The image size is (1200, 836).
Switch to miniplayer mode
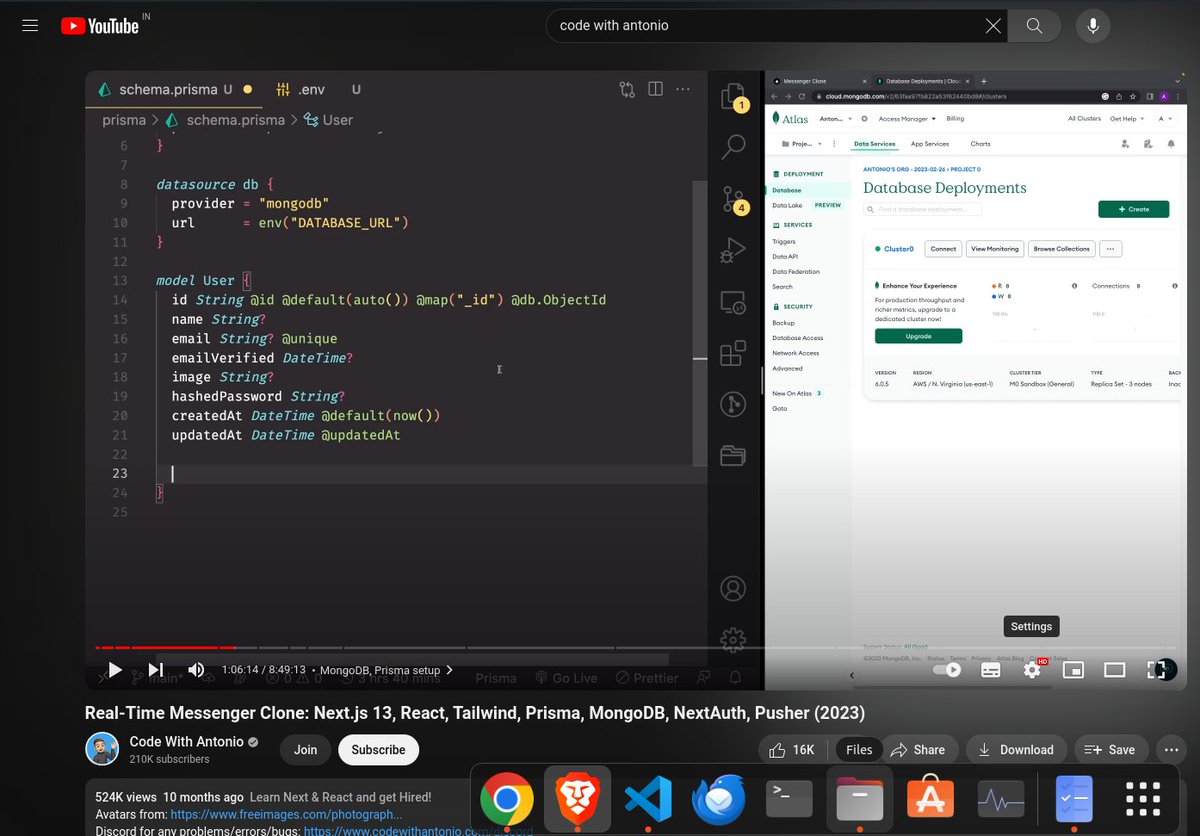coord(1073,670)
